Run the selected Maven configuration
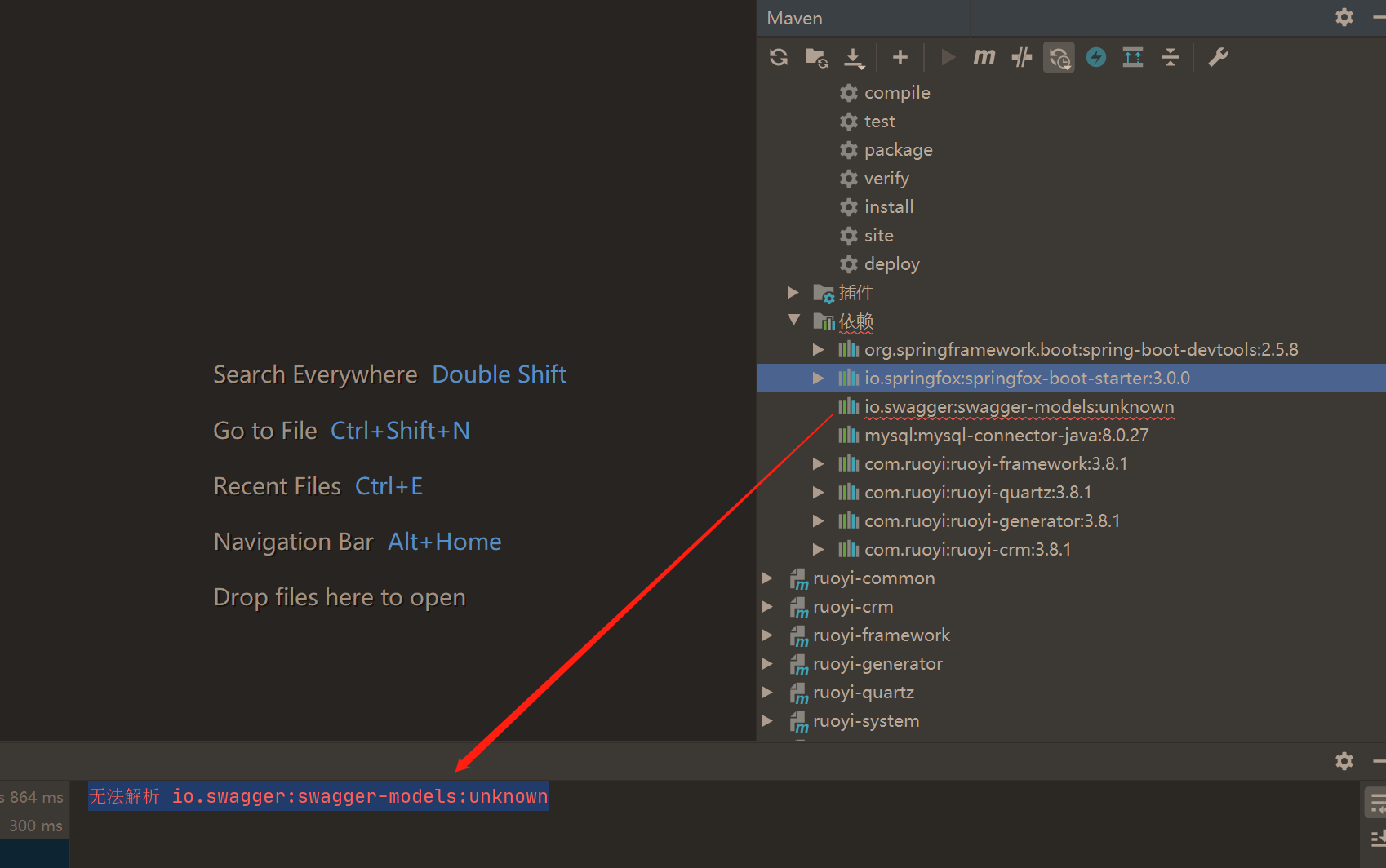 point(947,57)
